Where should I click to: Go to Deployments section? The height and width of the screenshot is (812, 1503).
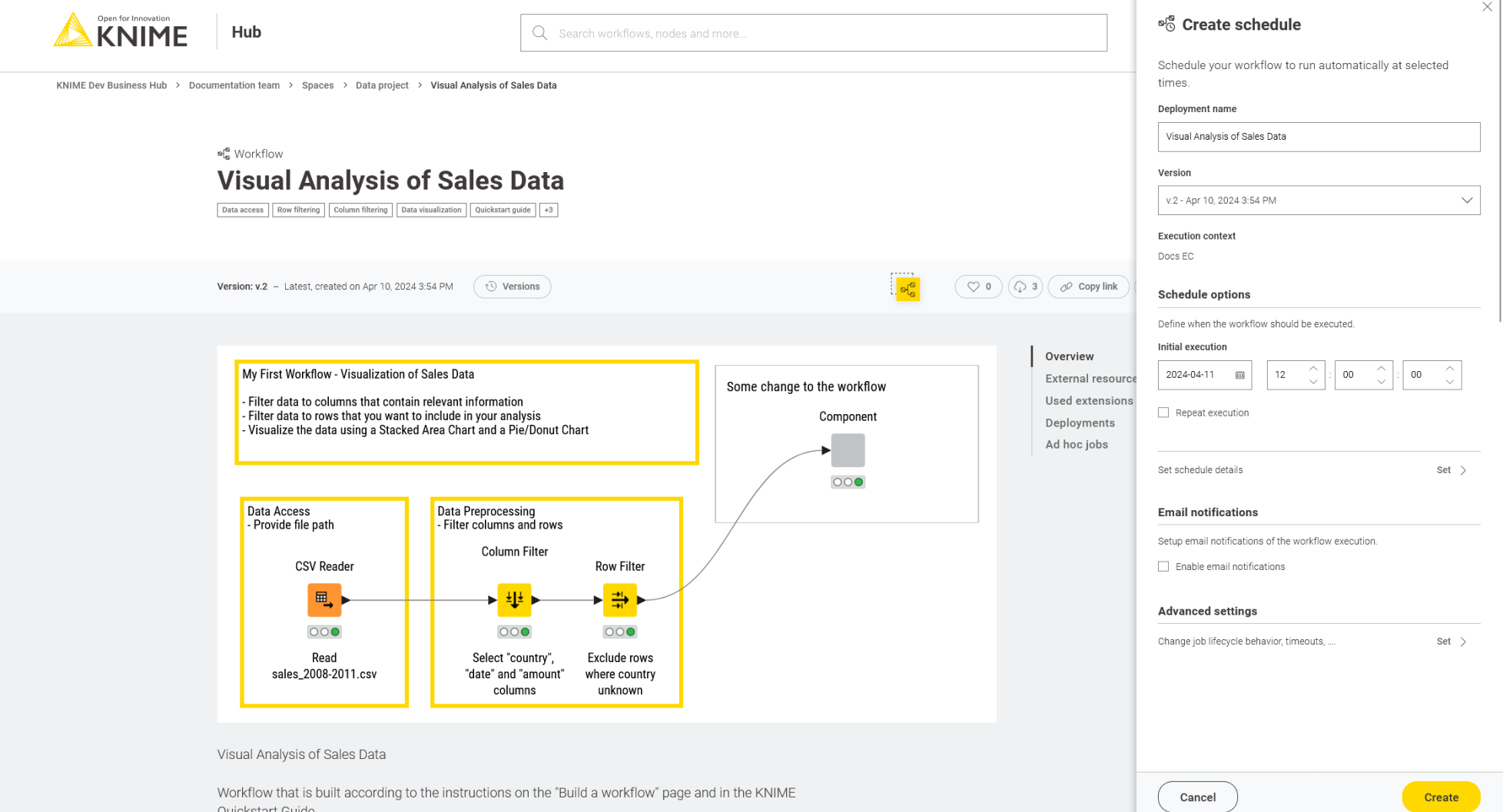point(1080,423)
